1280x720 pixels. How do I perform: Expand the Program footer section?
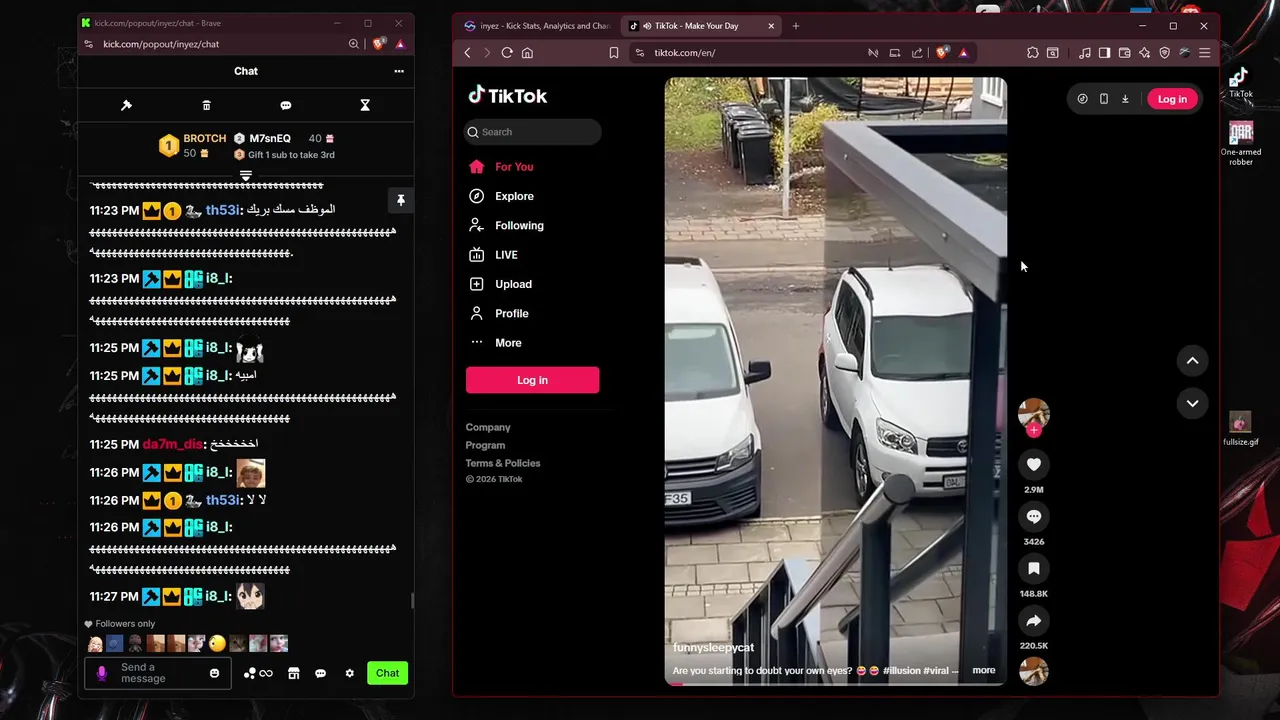(x=485, y=445)
